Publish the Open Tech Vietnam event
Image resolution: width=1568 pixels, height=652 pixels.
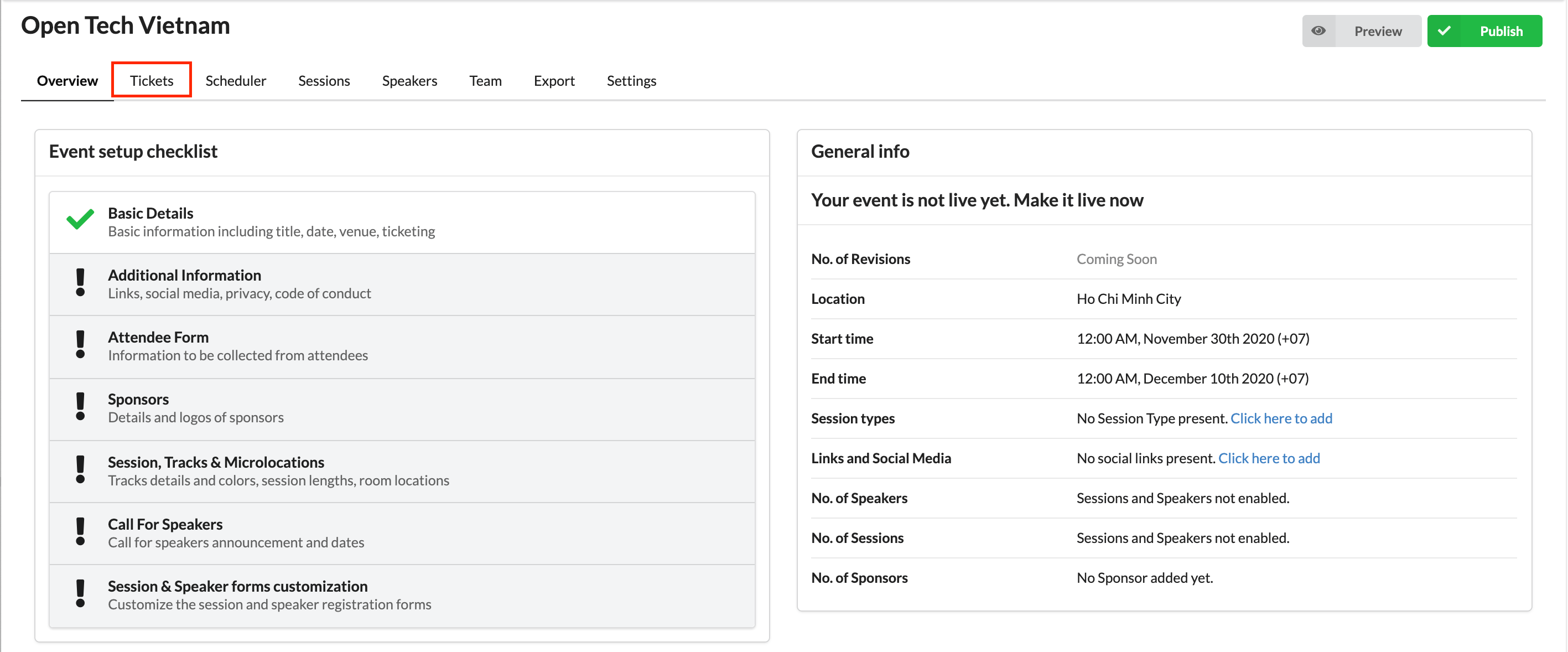pyautogui.click(x=1501, y=30)
